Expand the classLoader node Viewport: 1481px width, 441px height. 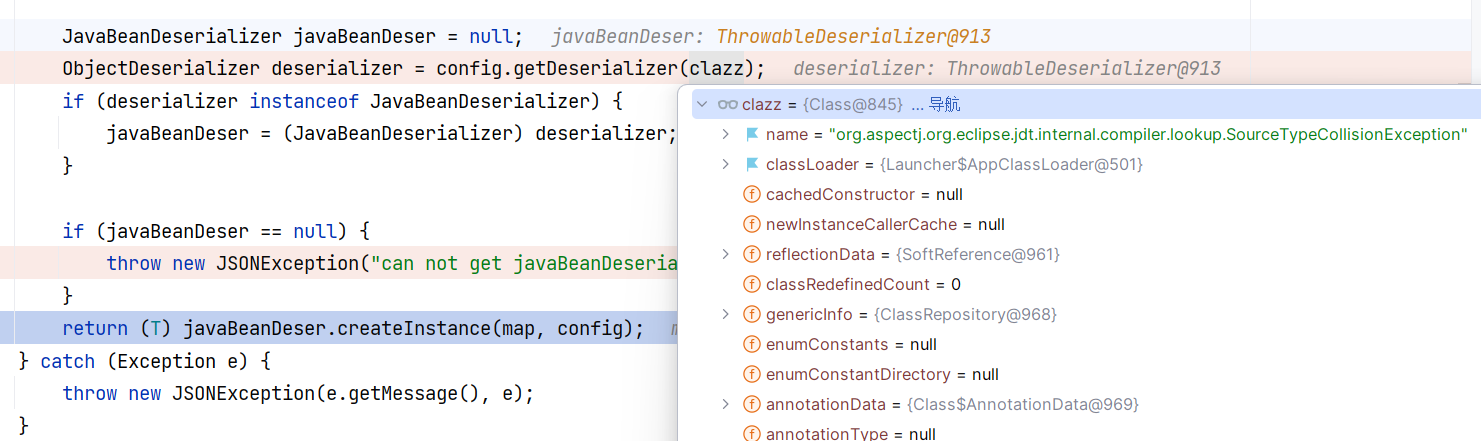pos(726,164)
